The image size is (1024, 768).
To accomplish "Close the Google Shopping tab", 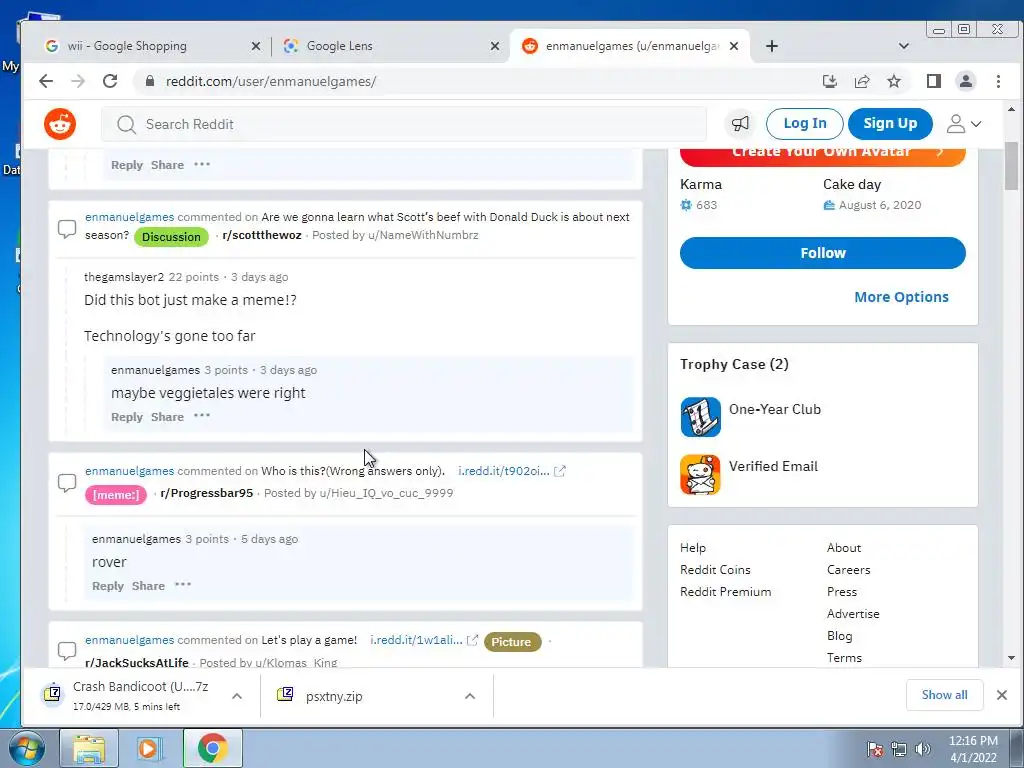I will click(256, 46).
